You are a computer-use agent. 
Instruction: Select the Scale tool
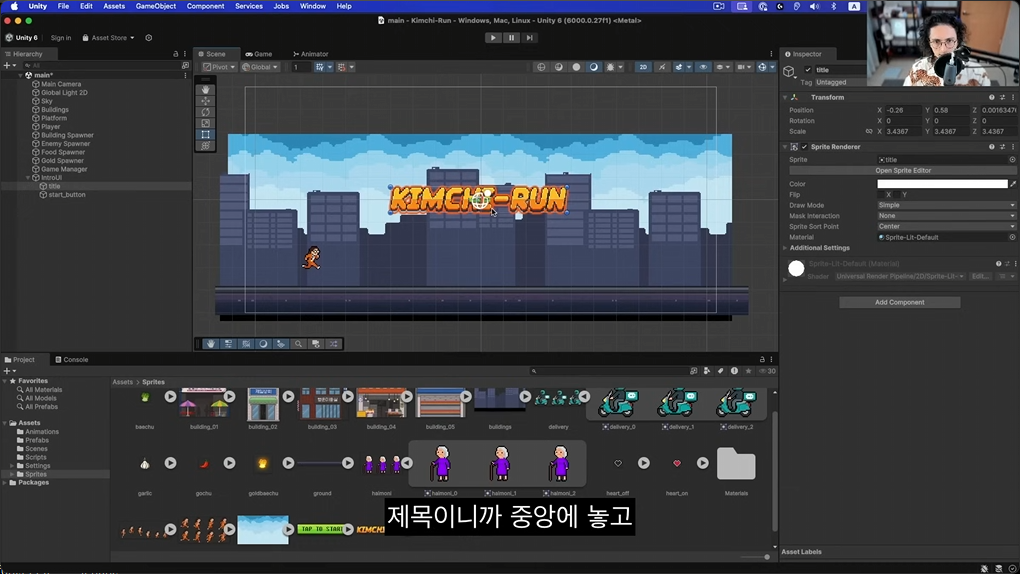pos(206,123)
